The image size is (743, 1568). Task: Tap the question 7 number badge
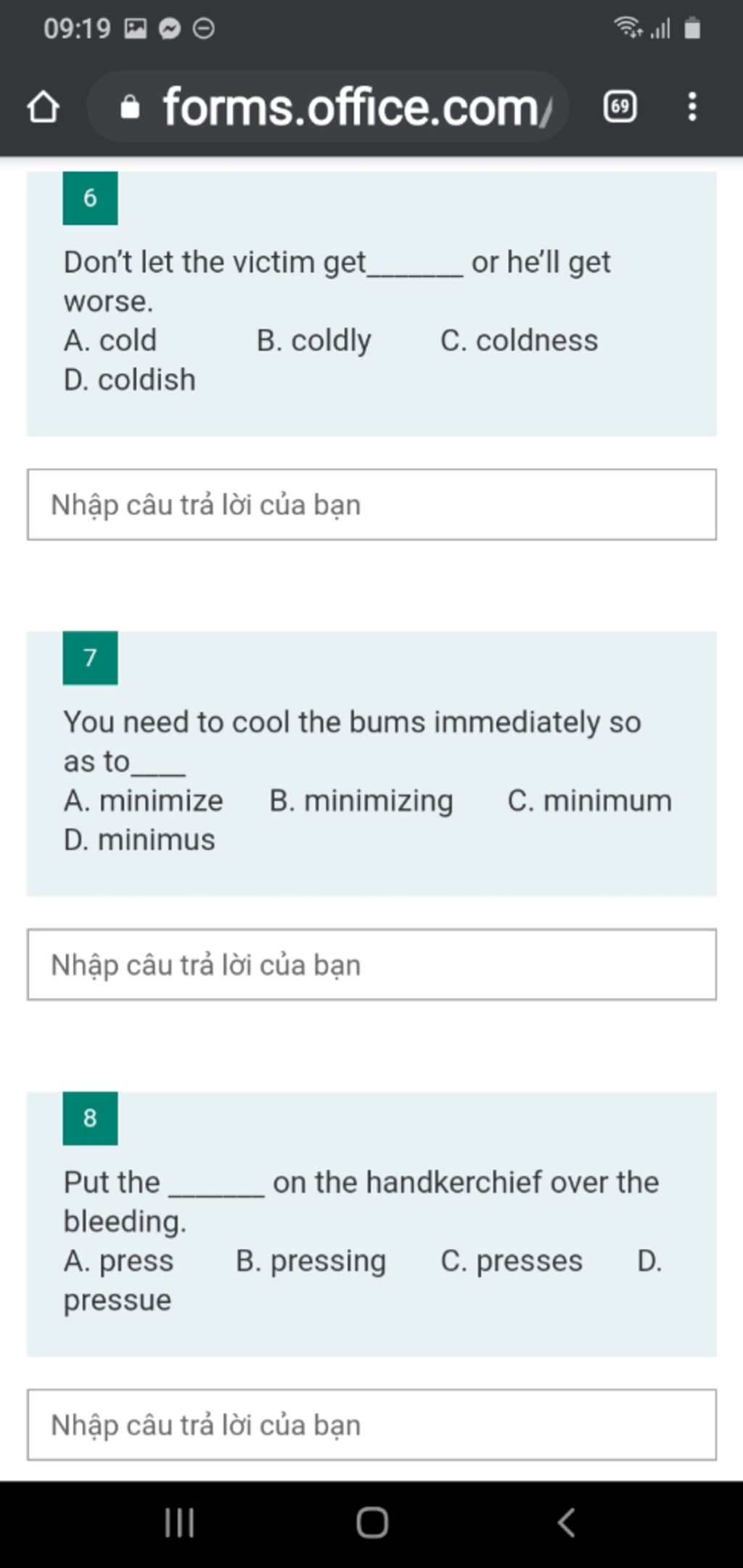90,658
